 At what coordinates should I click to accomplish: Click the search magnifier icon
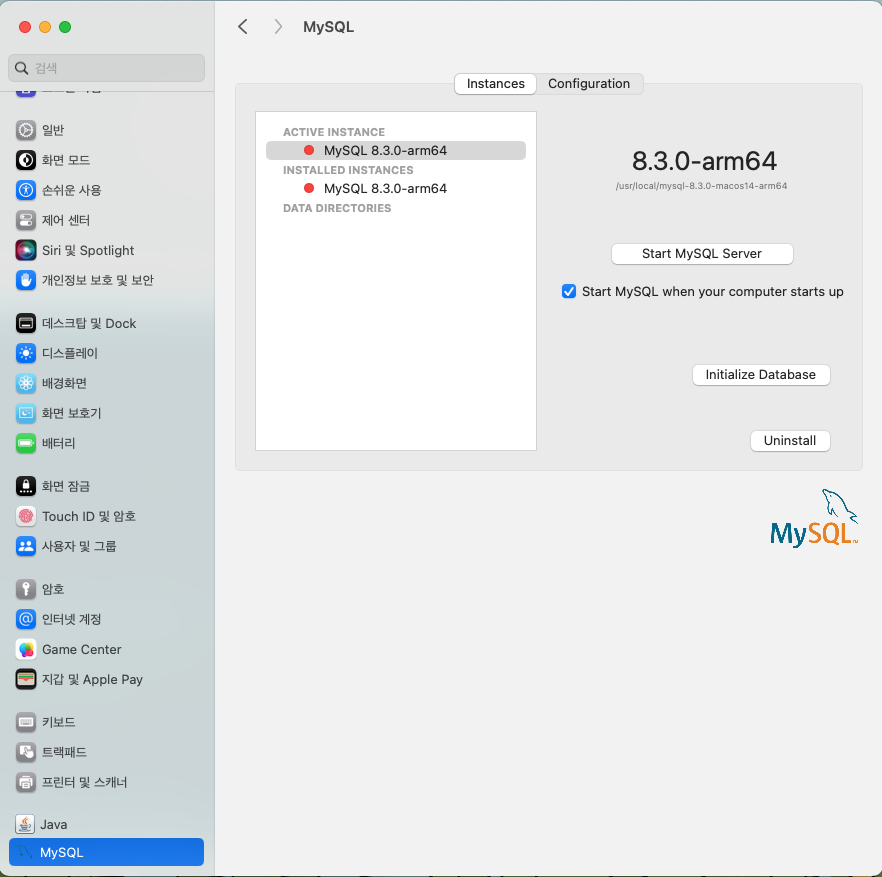click(x=21, y=68)
